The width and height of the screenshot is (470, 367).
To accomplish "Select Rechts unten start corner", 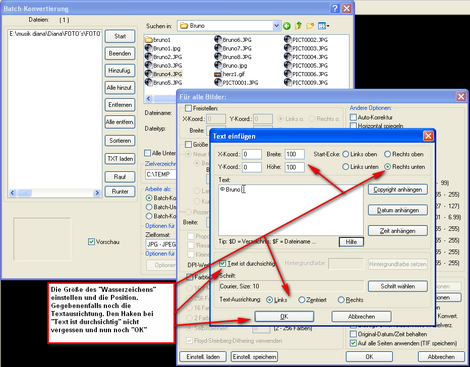I will point(387,167).
